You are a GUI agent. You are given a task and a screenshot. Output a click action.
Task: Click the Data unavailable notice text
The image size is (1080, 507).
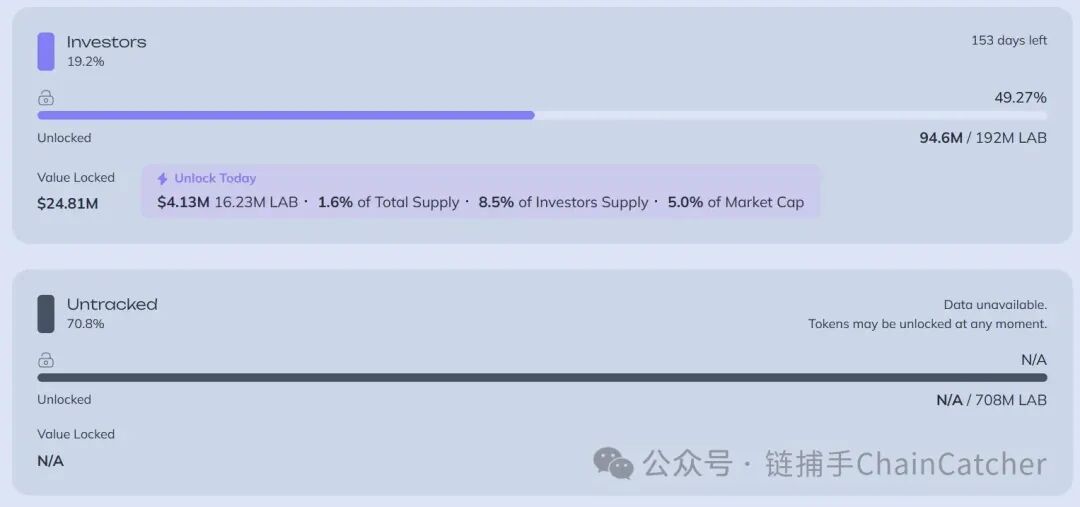coord(995,304)
